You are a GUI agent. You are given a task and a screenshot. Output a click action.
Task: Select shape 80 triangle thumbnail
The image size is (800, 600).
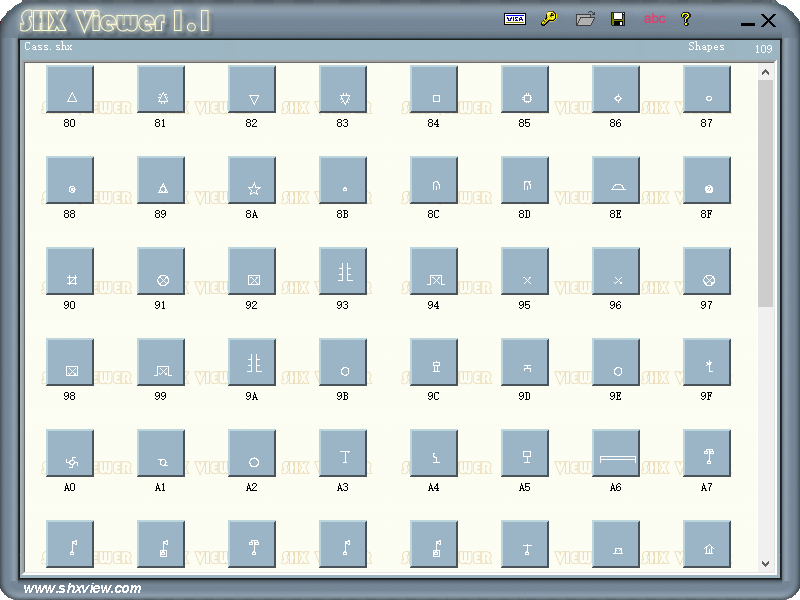tap(70, 90)
